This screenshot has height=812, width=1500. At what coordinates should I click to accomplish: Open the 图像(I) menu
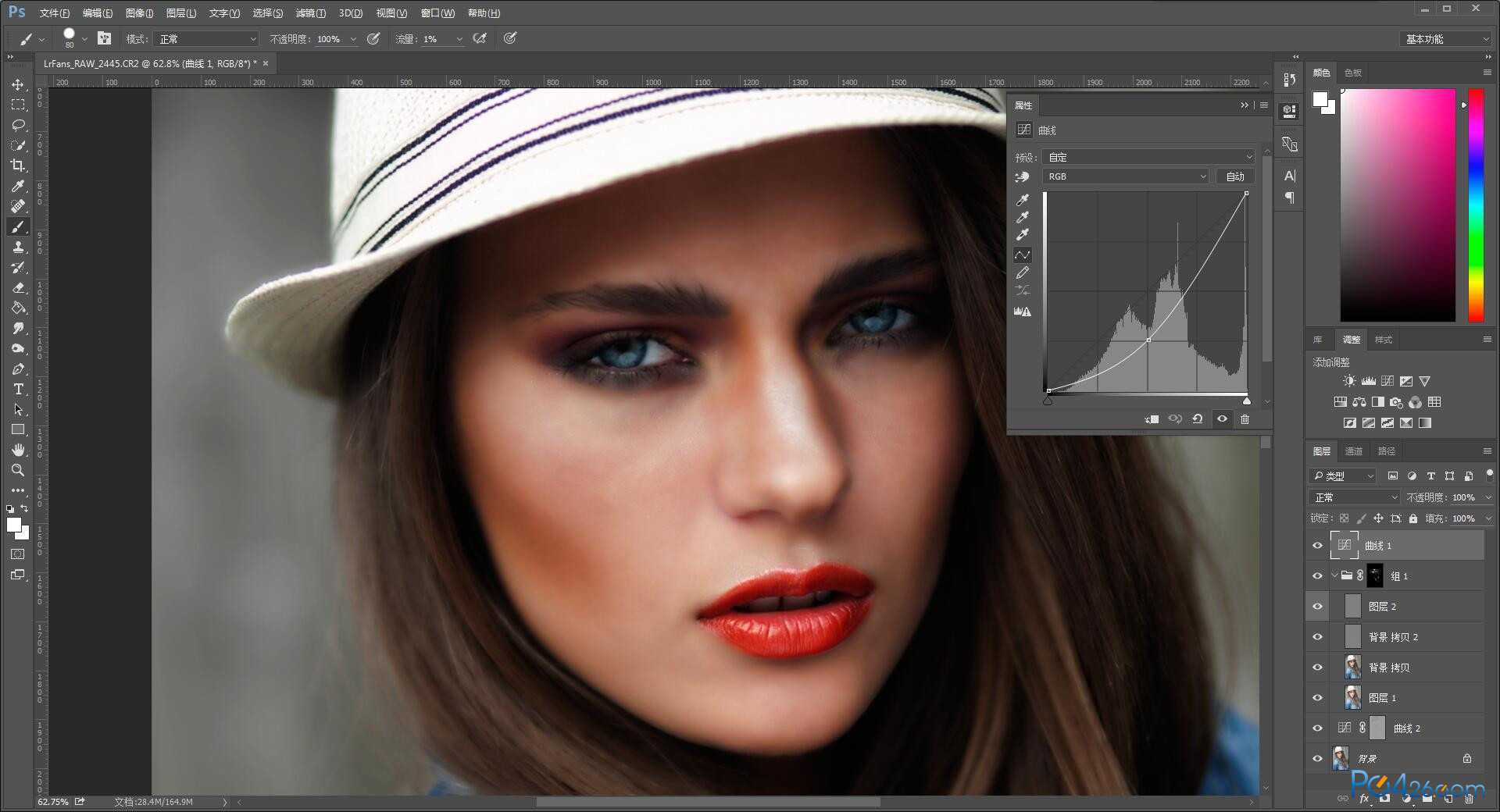pos(139,13)
